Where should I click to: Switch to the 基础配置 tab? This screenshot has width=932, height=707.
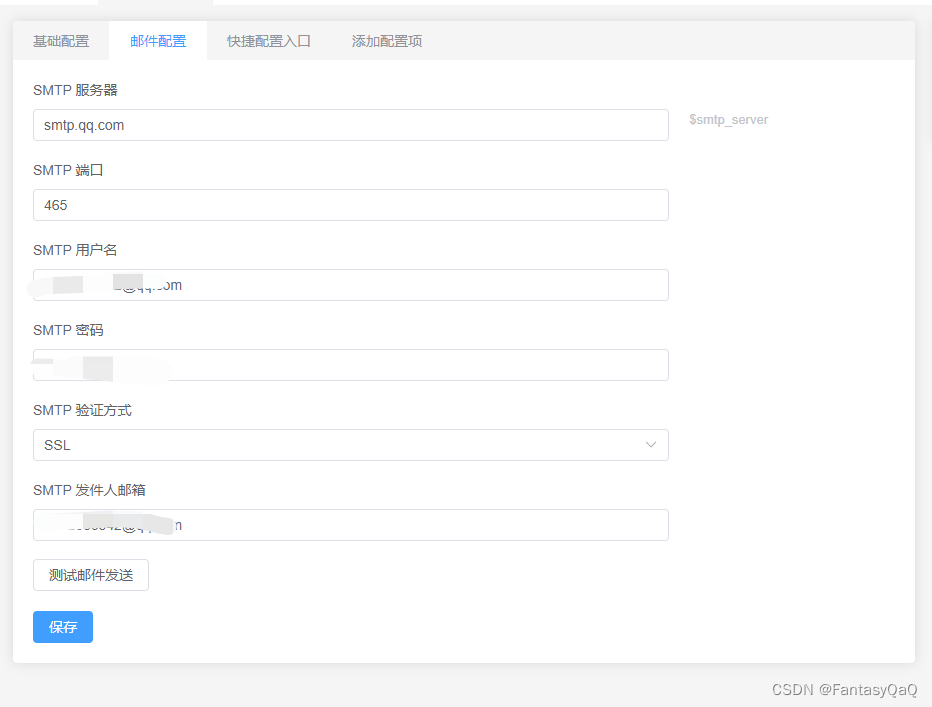[x=60, y=40]
